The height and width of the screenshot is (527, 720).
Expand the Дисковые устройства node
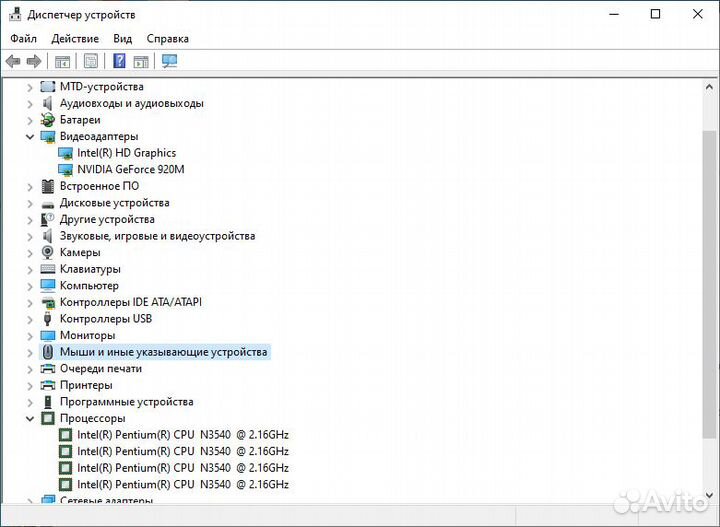pos(30,203)
